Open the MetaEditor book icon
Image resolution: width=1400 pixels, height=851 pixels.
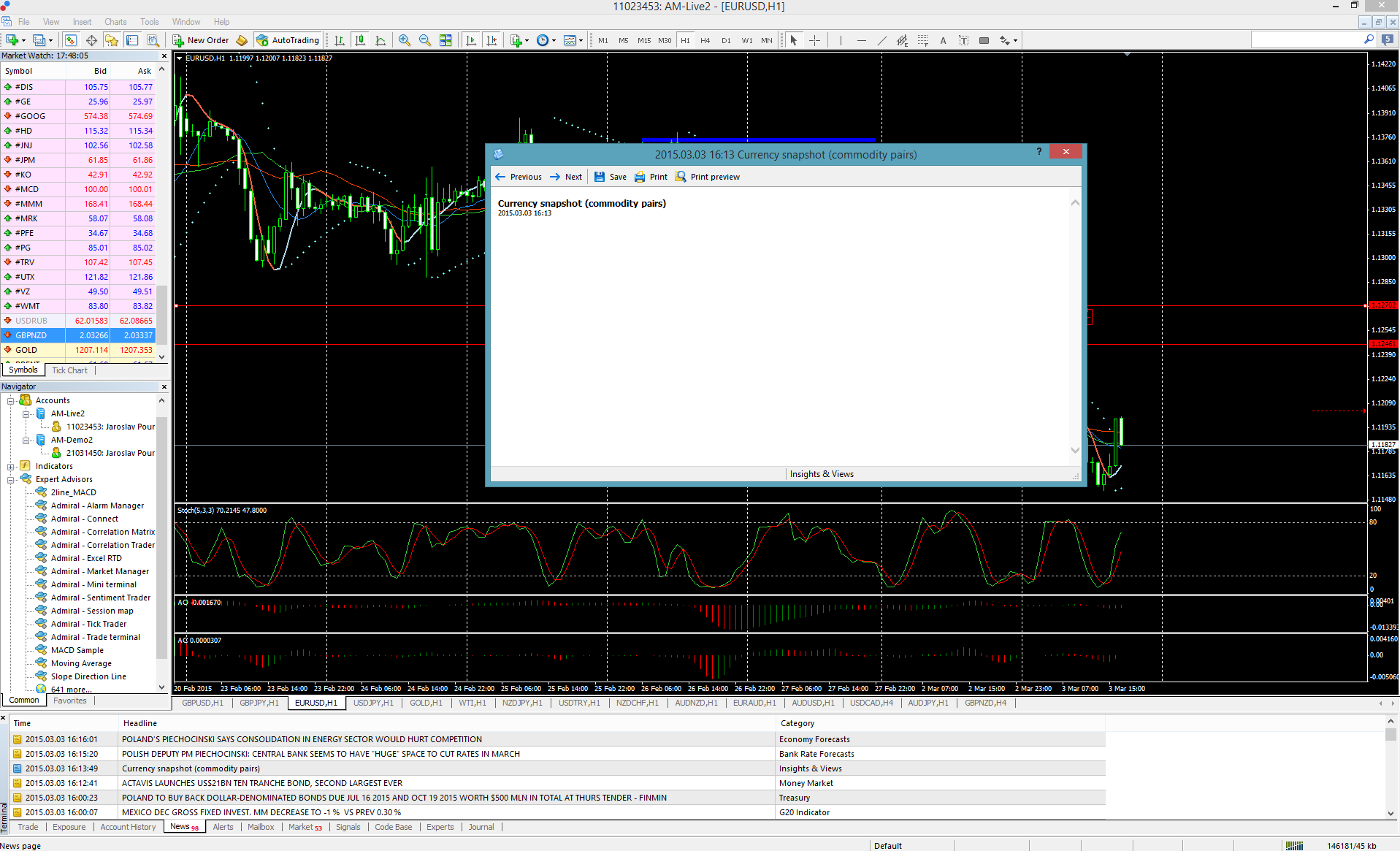242,40
